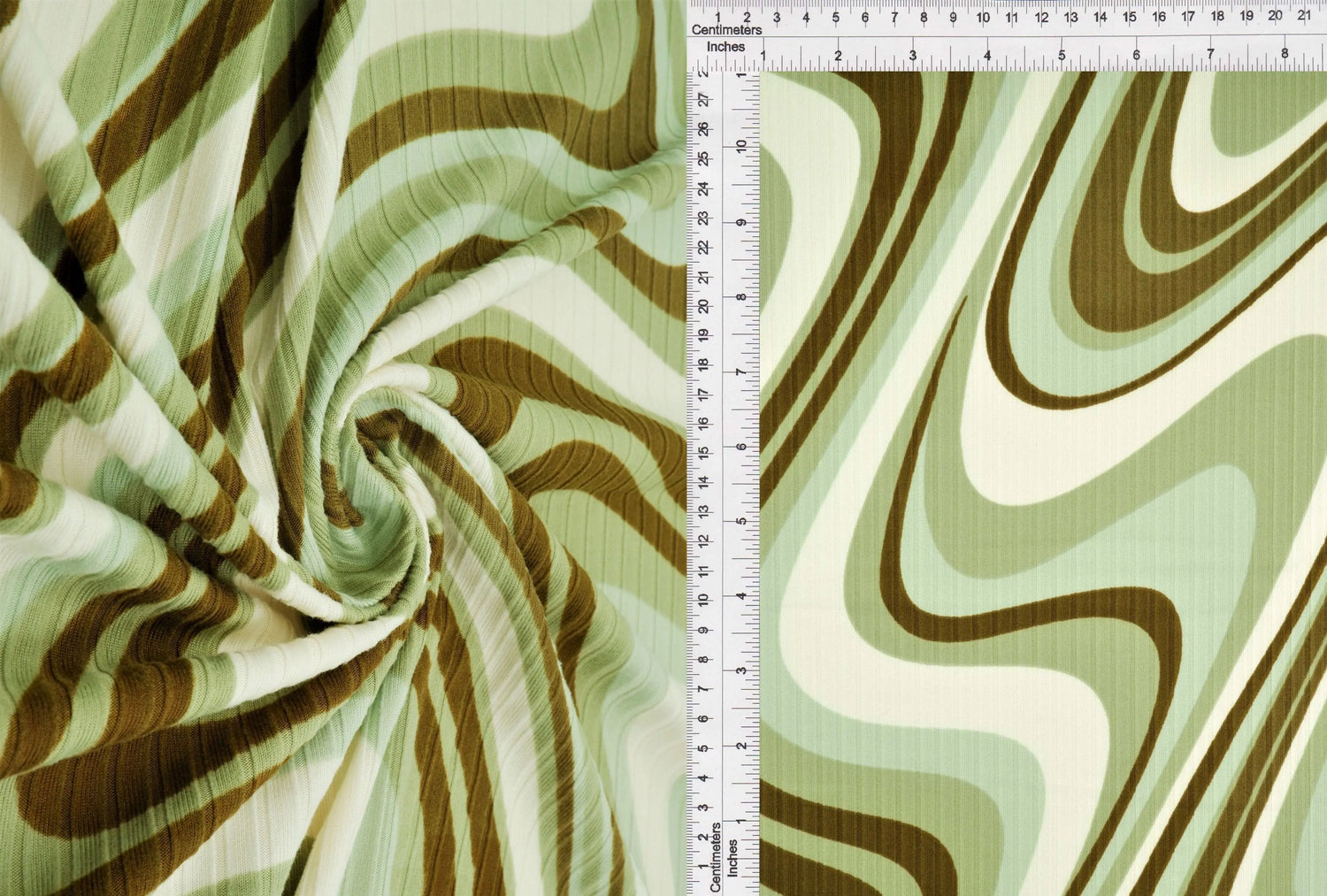Click the horizontal Inches label on top ruler

725,47
